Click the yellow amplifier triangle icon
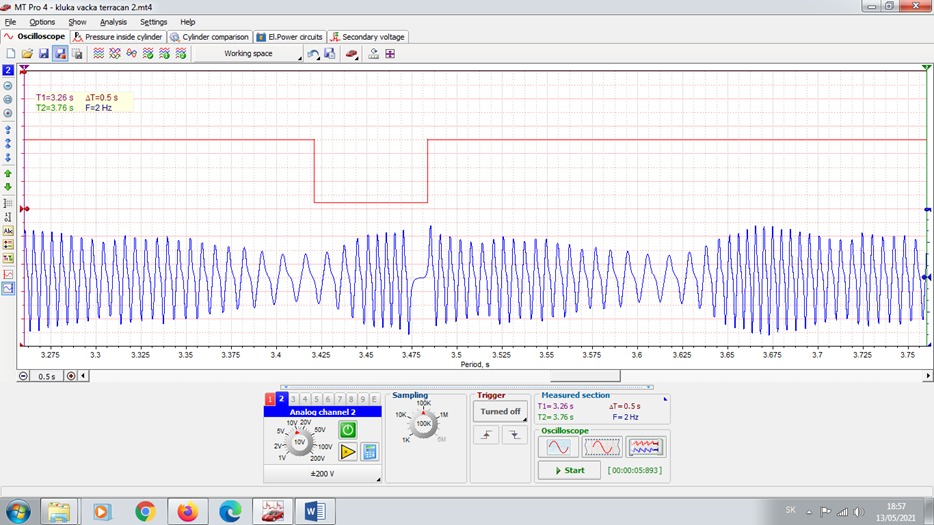The width and height of the screenshot is (934, 525). [x=347, y=452]
